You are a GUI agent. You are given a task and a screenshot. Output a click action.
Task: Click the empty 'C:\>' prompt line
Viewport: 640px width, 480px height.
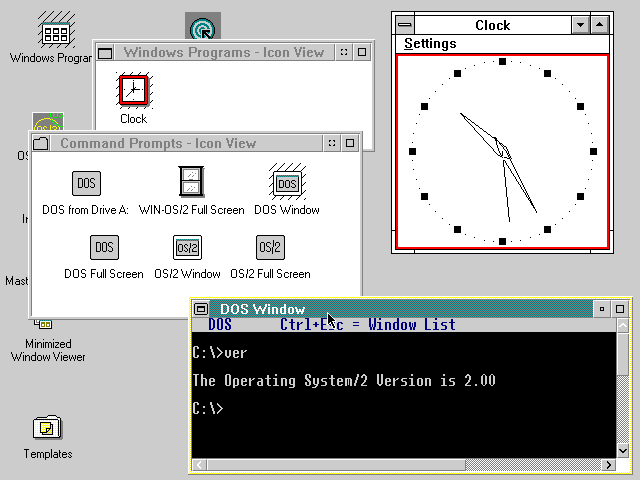point(208,408)
